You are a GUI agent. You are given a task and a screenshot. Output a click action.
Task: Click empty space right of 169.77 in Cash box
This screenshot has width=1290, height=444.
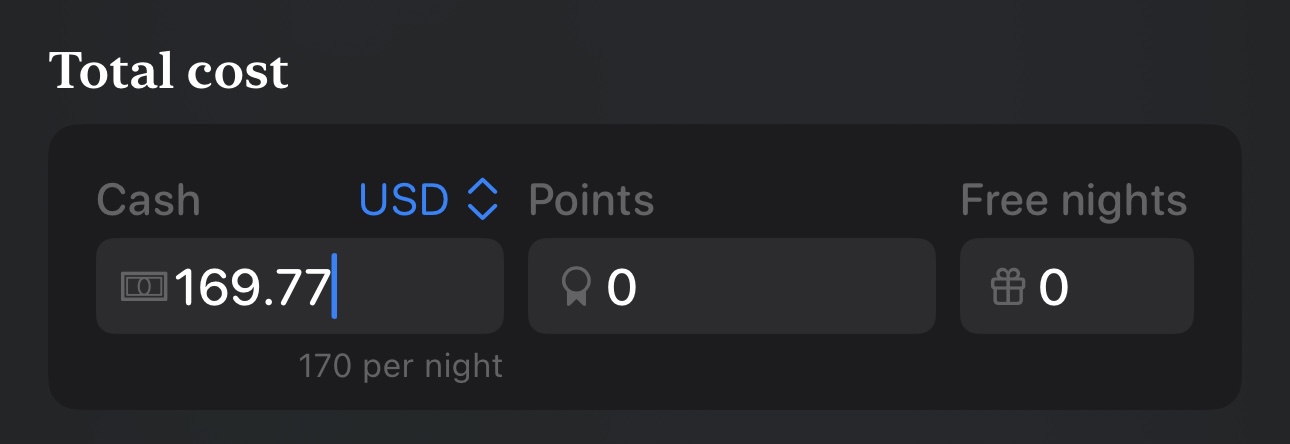(420, 286)
